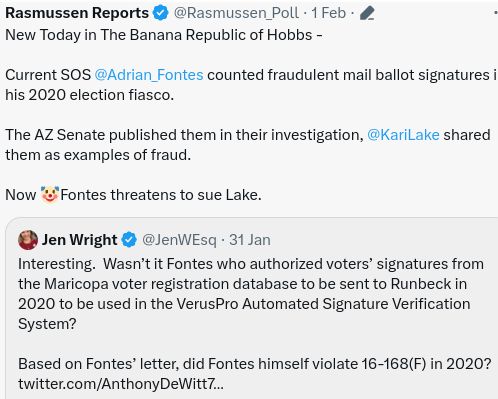Open Jen Wright's profile picture
Image resolution: width=498 pixels, height=399 pixels.
coord(28,240)
